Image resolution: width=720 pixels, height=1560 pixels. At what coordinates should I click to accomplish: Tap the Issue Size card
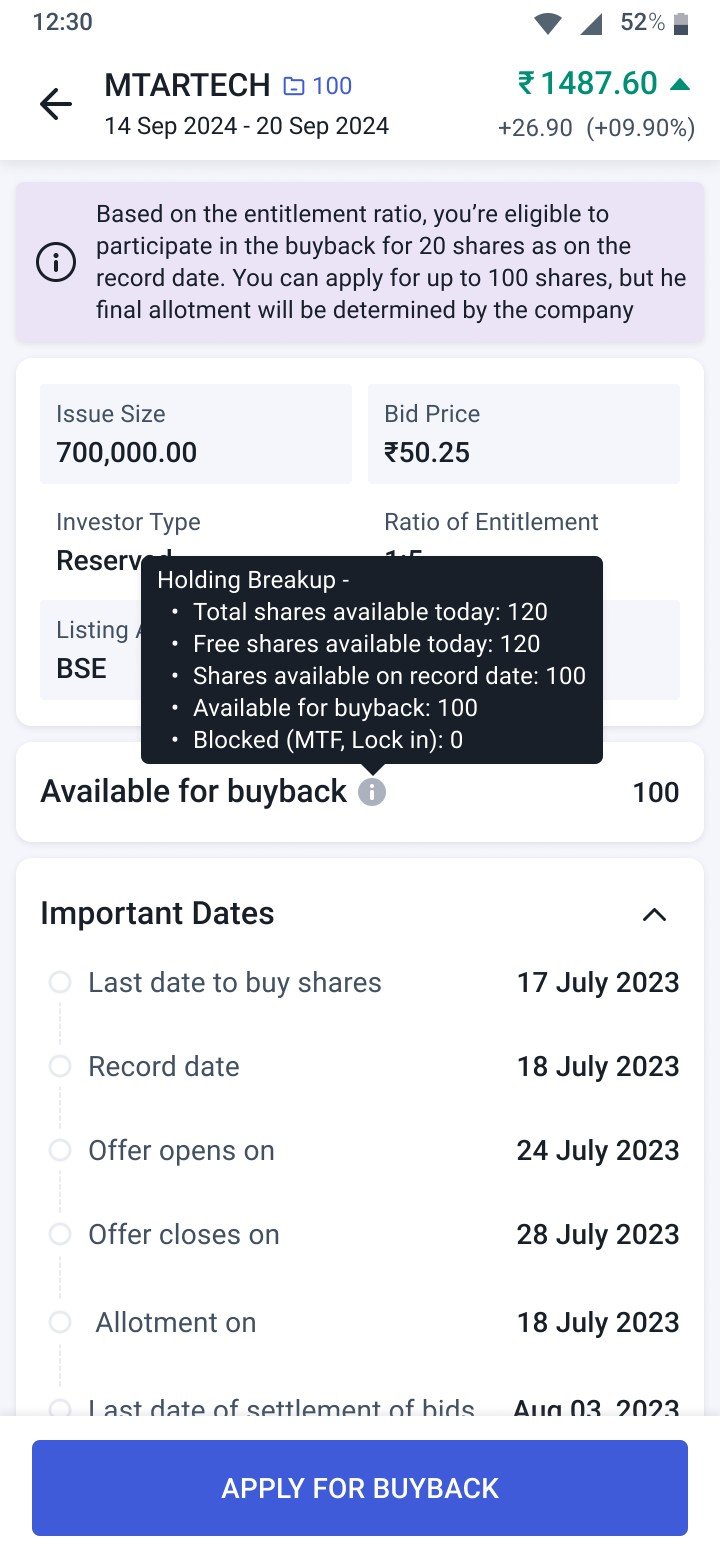196,434
